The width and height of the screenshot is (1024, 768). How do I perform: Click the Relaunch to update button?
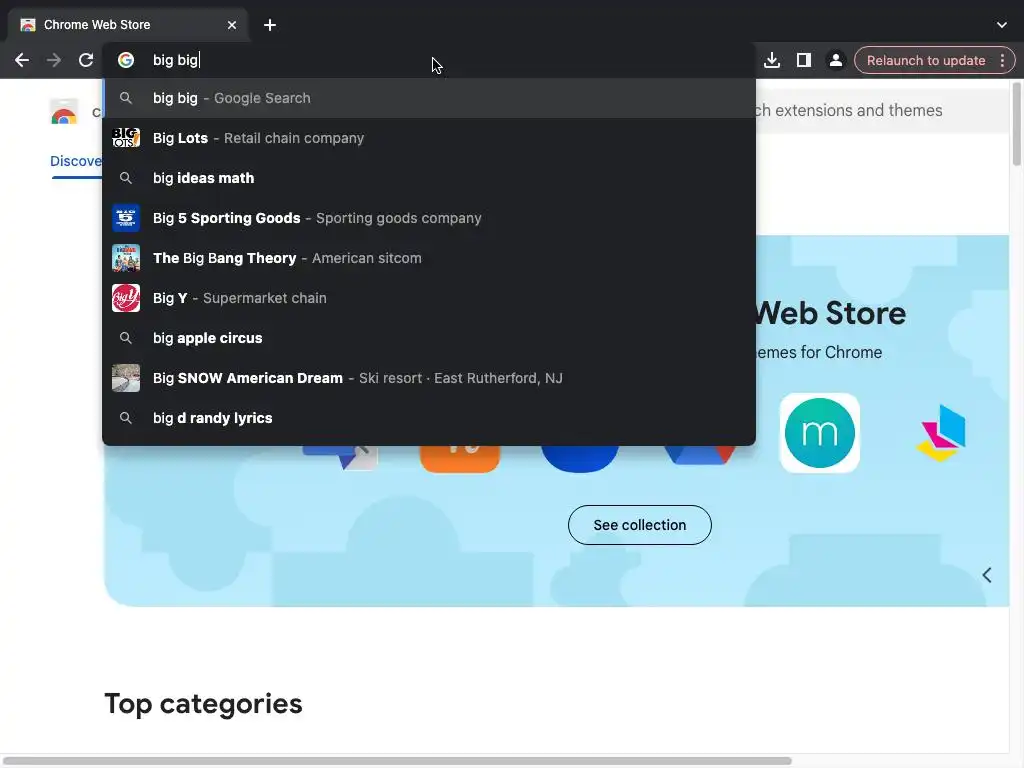(x=925, y=60)
